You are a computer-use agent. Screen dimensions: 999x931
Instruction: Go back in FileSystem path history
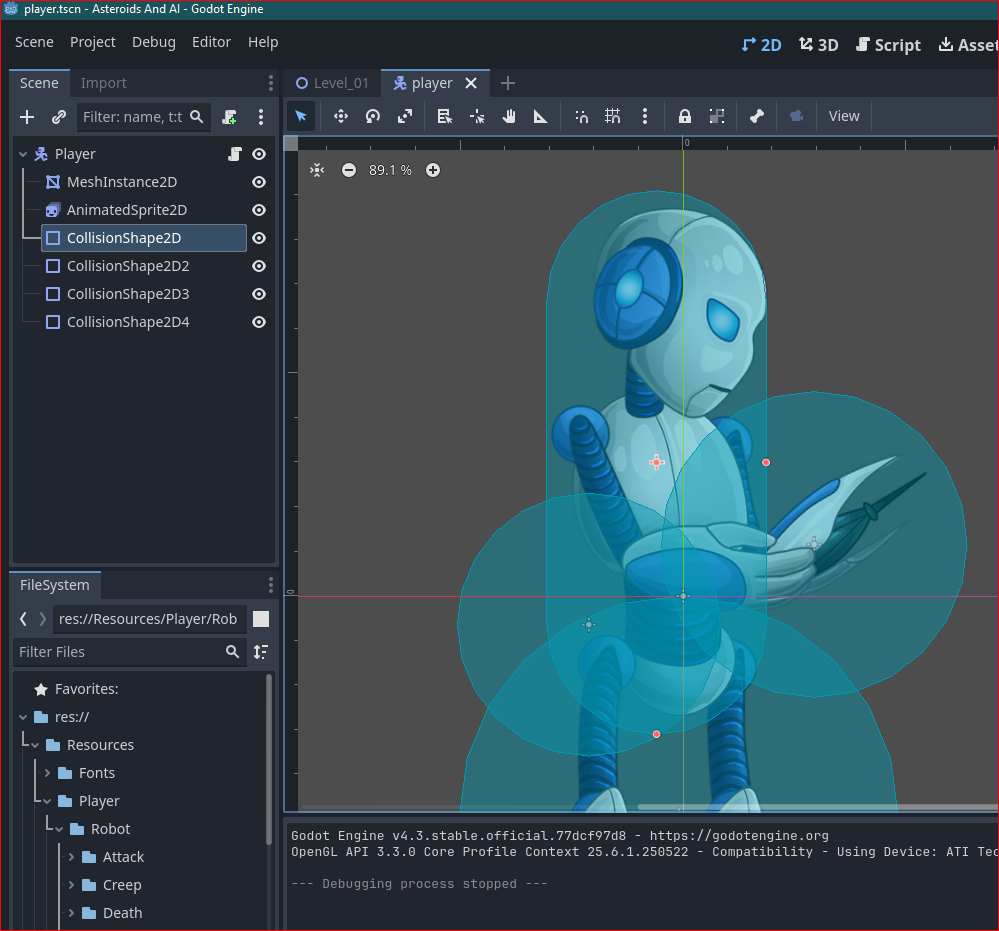coord(24,619)
